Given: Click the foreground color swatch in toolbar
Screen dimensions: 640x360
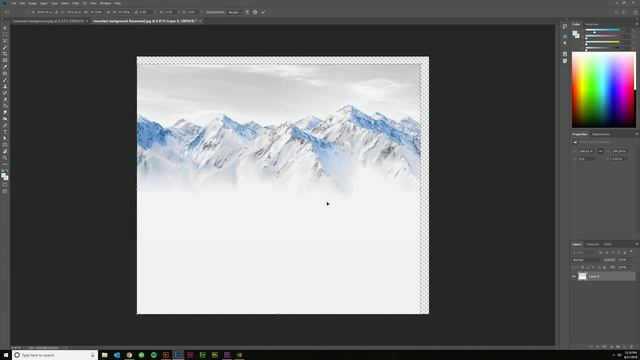Looking at the screenshot, I should (x=4, y=176).
